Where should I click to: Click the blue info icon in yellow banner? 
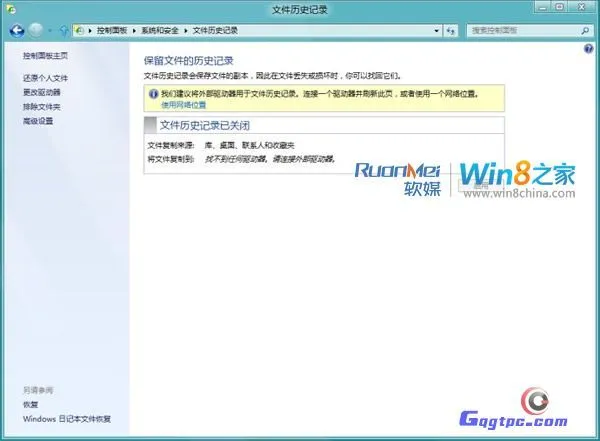click(x=153, y=94)
